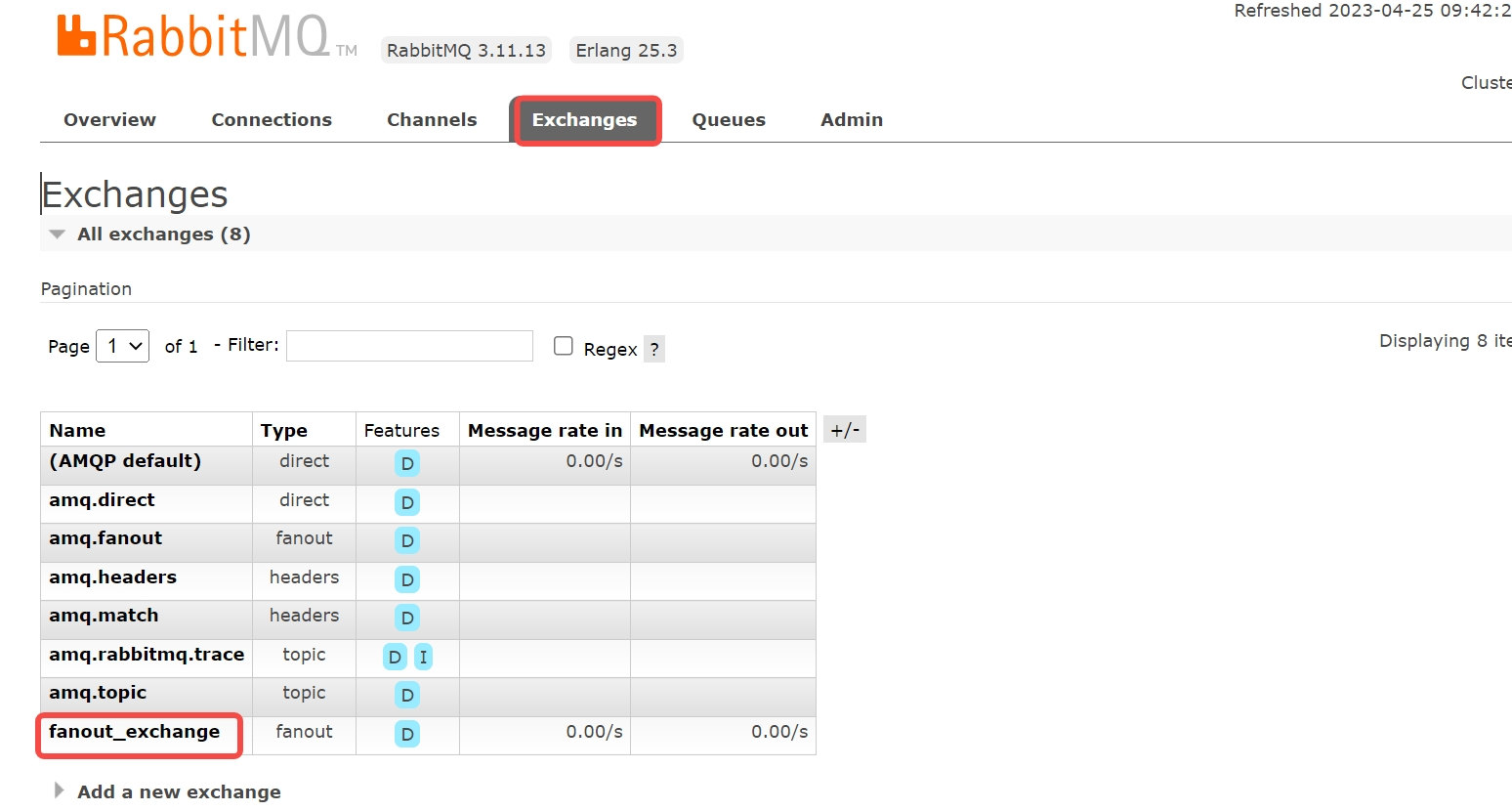Toggle table columns with +/- button

[x=845, y=430]
